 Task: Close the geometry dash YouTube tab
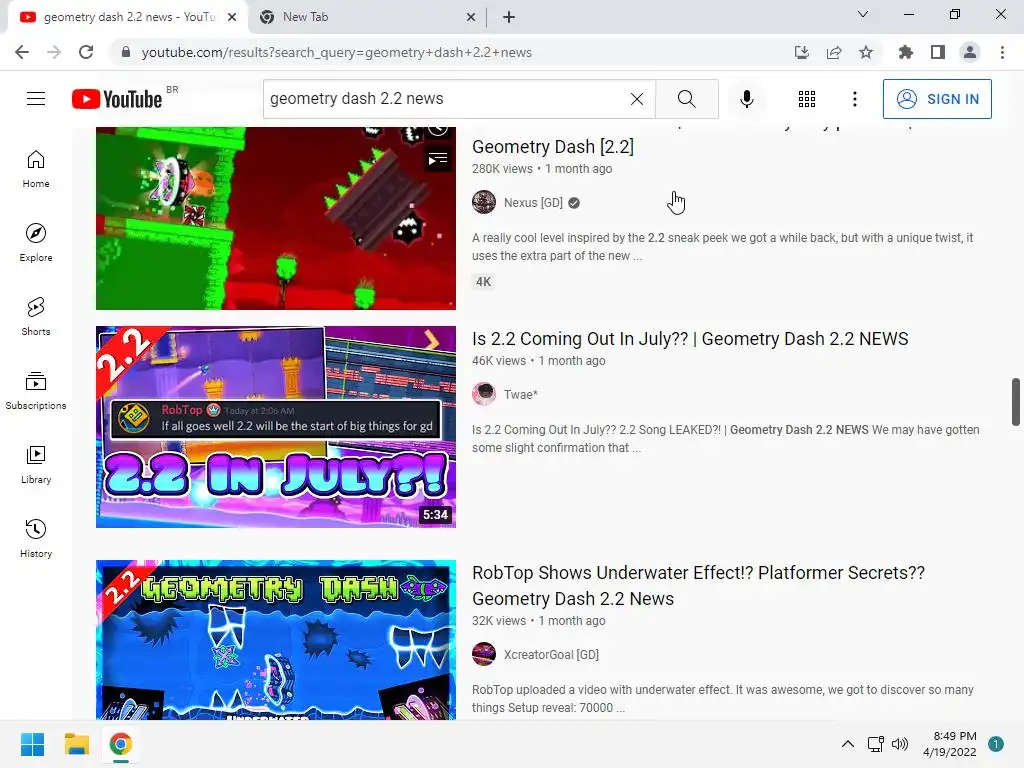(x=232, y=17)
